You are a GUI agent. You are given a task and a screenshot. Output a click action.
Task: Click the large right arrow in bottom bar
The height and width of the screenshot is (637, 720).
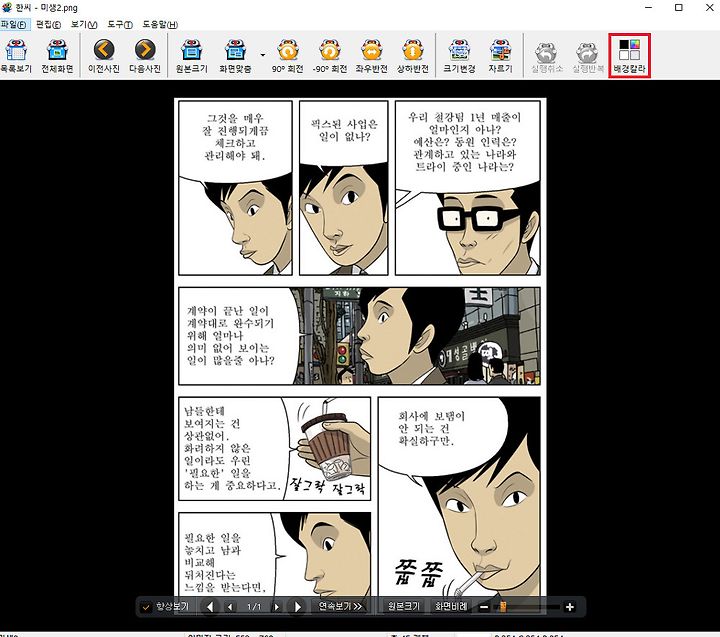coord(298,607)
